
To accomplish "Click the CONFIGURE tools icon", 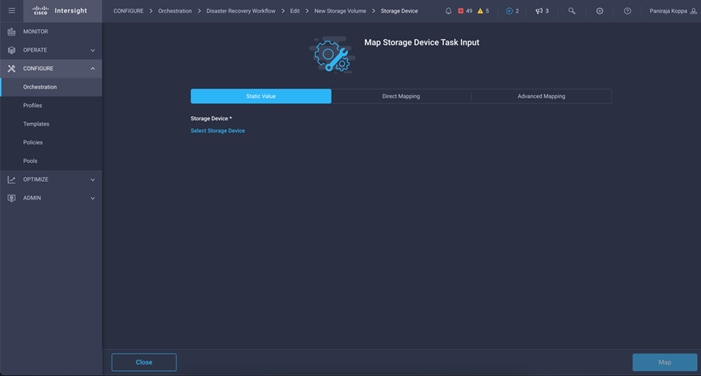I will 12,68.
